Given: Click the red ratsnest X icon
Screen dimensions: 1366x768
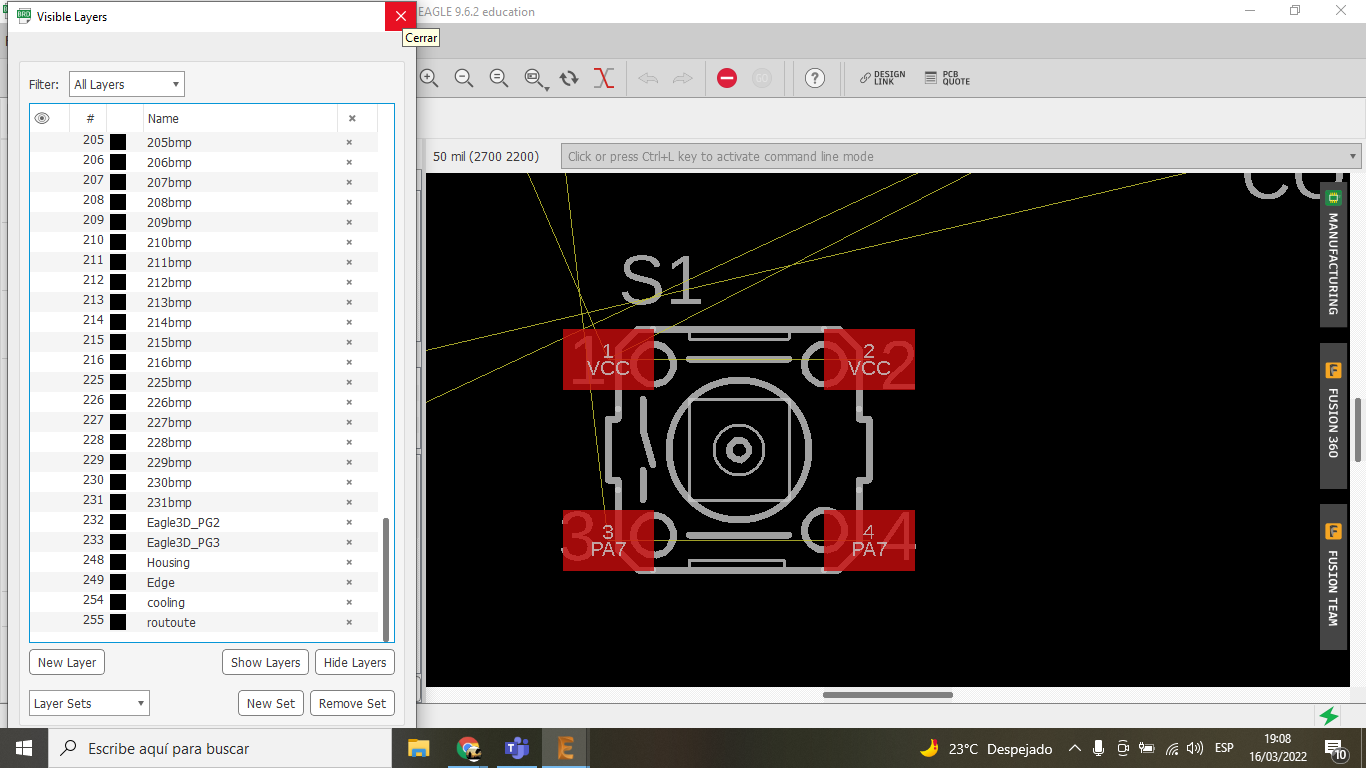Looking at the screenshot, I should 603,78.
